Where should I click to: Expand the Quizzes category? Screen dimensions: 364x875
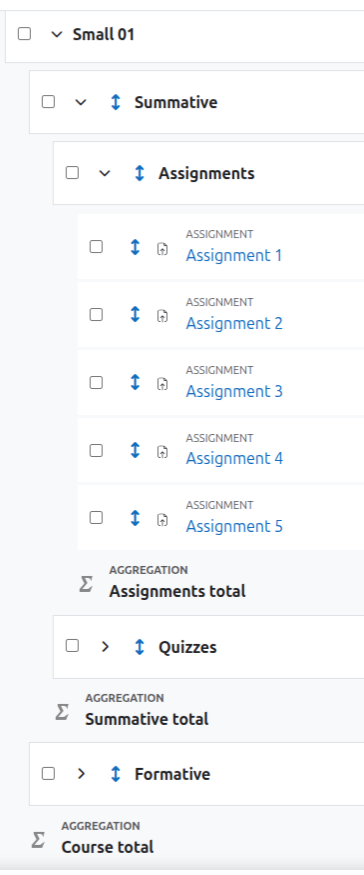click(105, 647)
